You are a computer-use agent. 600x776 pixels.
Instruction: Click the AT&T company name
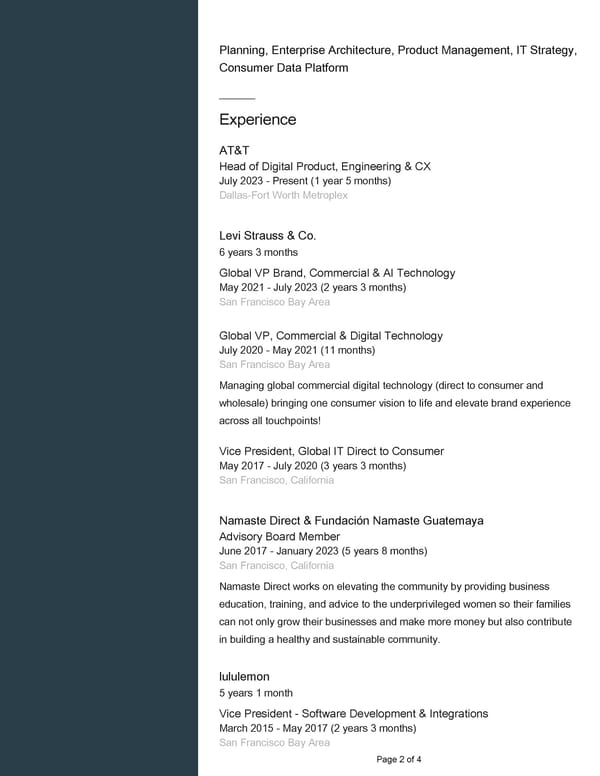click(234, 150)
